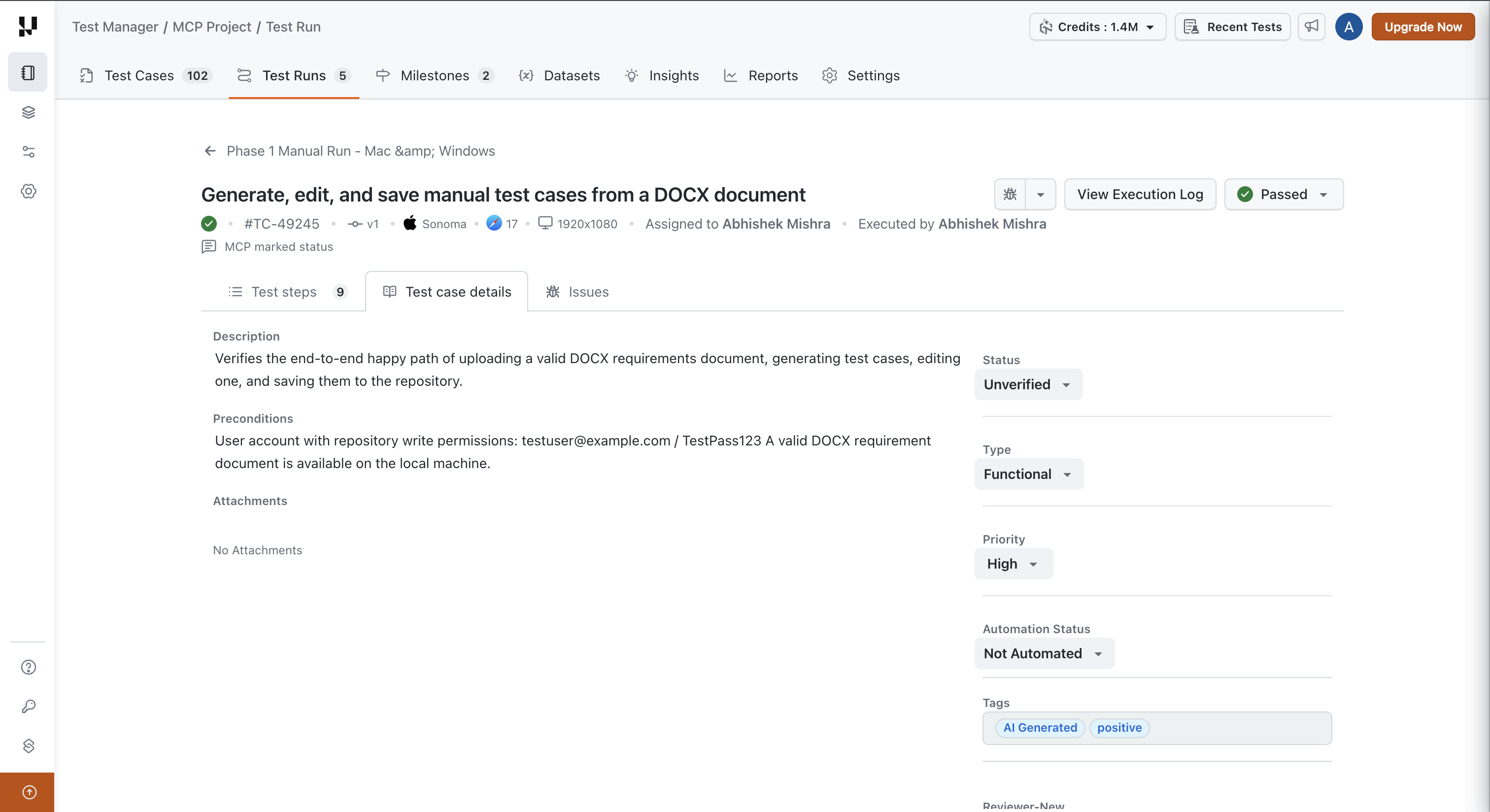The width and height of the screenshot is (1490, 812).
Task: Click the MCP Project breadcrumb link
Action: coord(212,27)
